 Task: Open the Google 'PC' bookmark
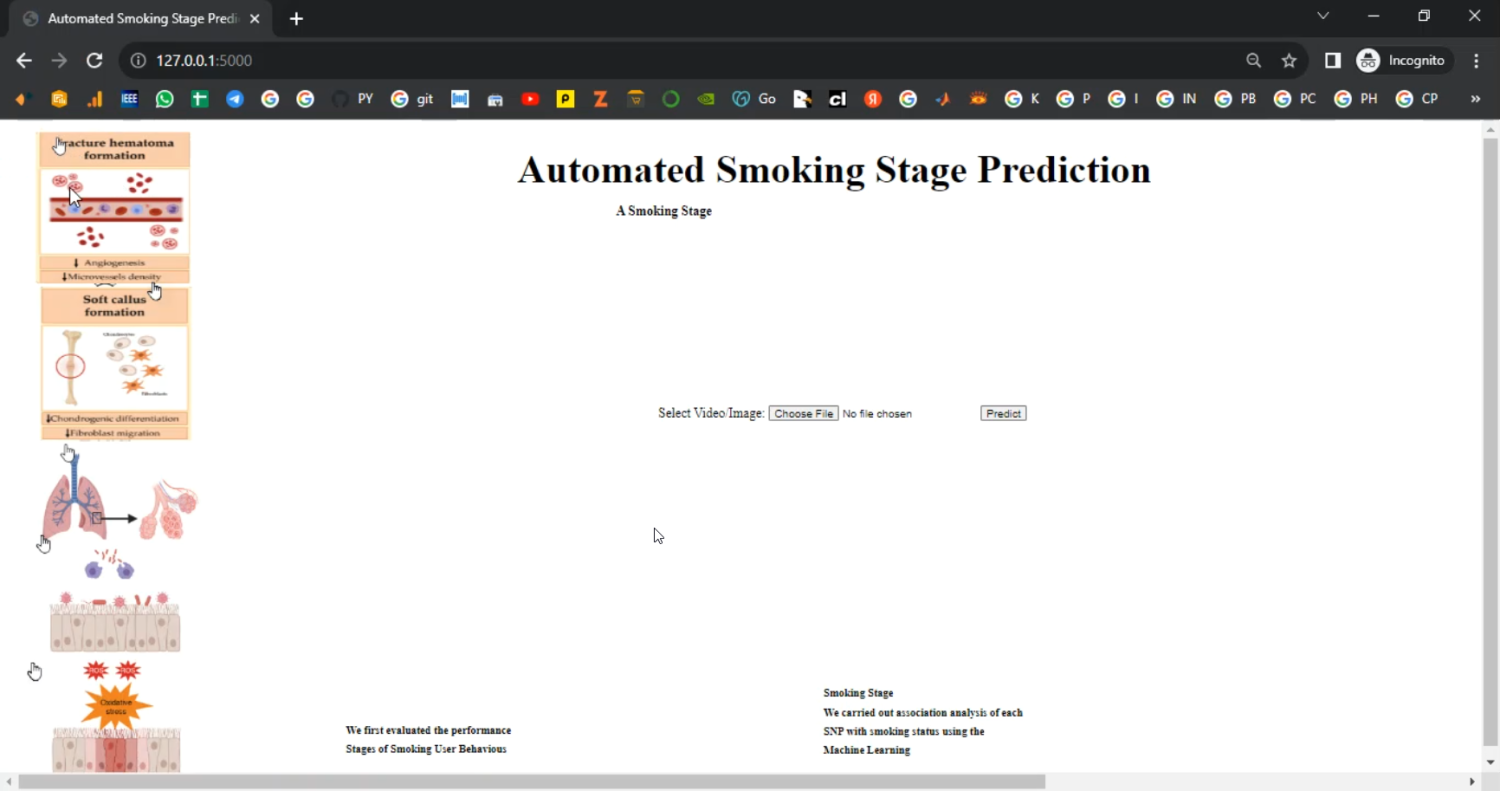pyautogui.click(x=1295, y=99)
